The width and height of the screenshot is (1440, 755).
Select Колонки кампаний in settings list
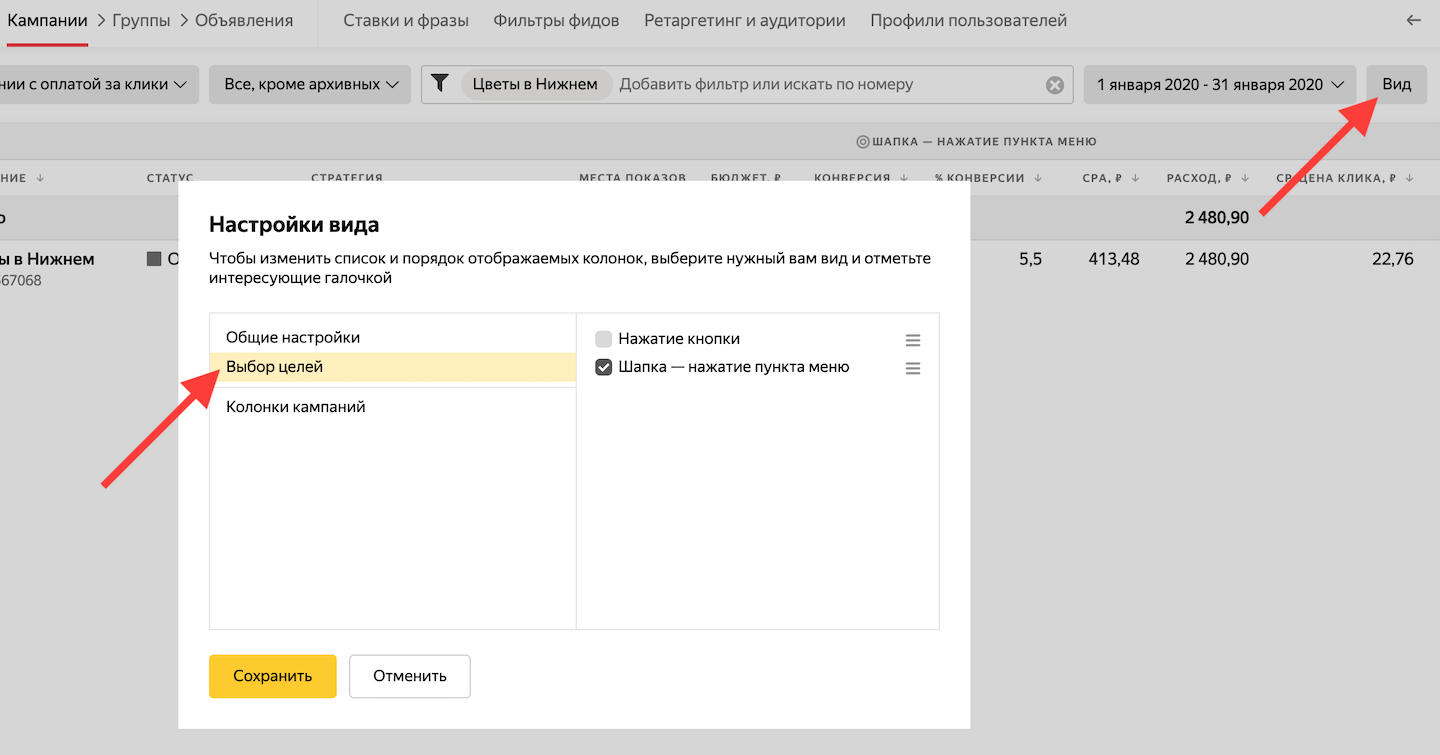tap(393, 407)
